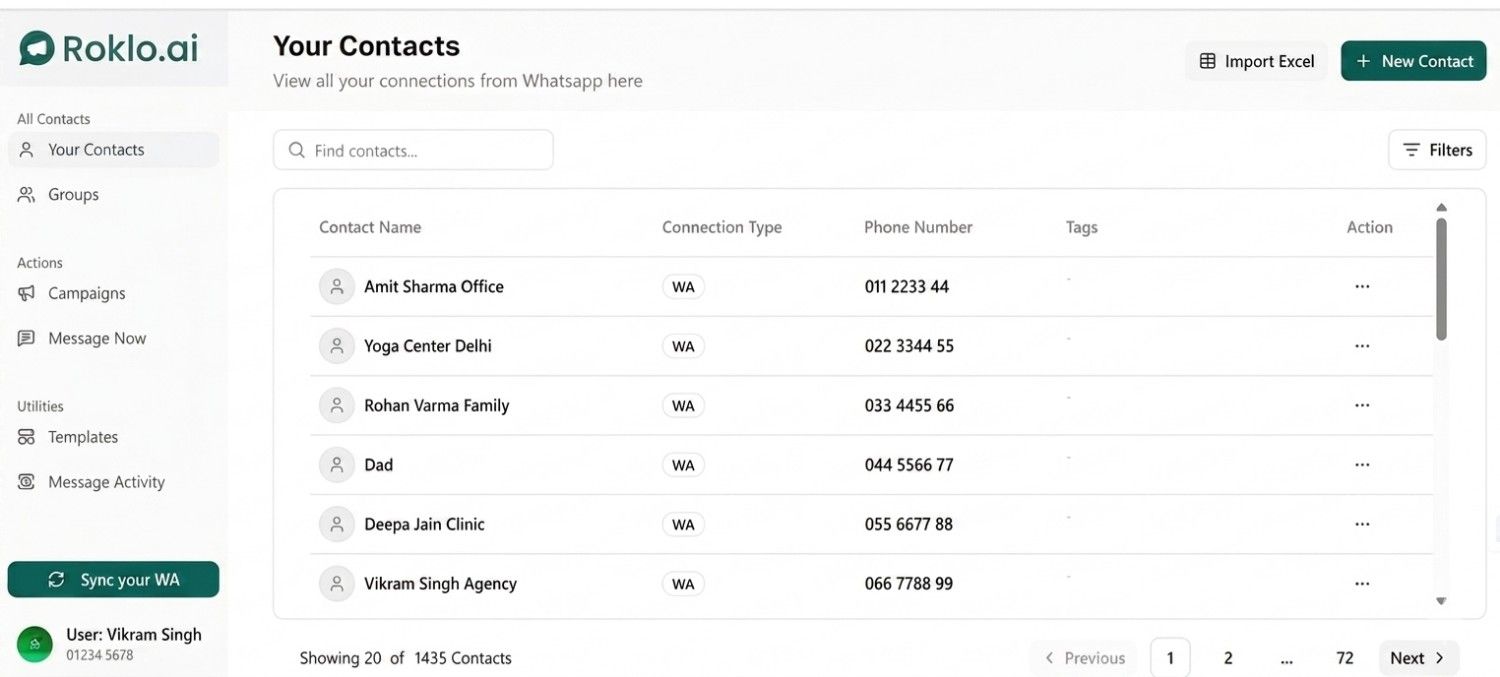This screenshot has height=677, width=1500.
Task: Click WA badge for Vikram Singh Agency
Action: [x=683, y=584]
